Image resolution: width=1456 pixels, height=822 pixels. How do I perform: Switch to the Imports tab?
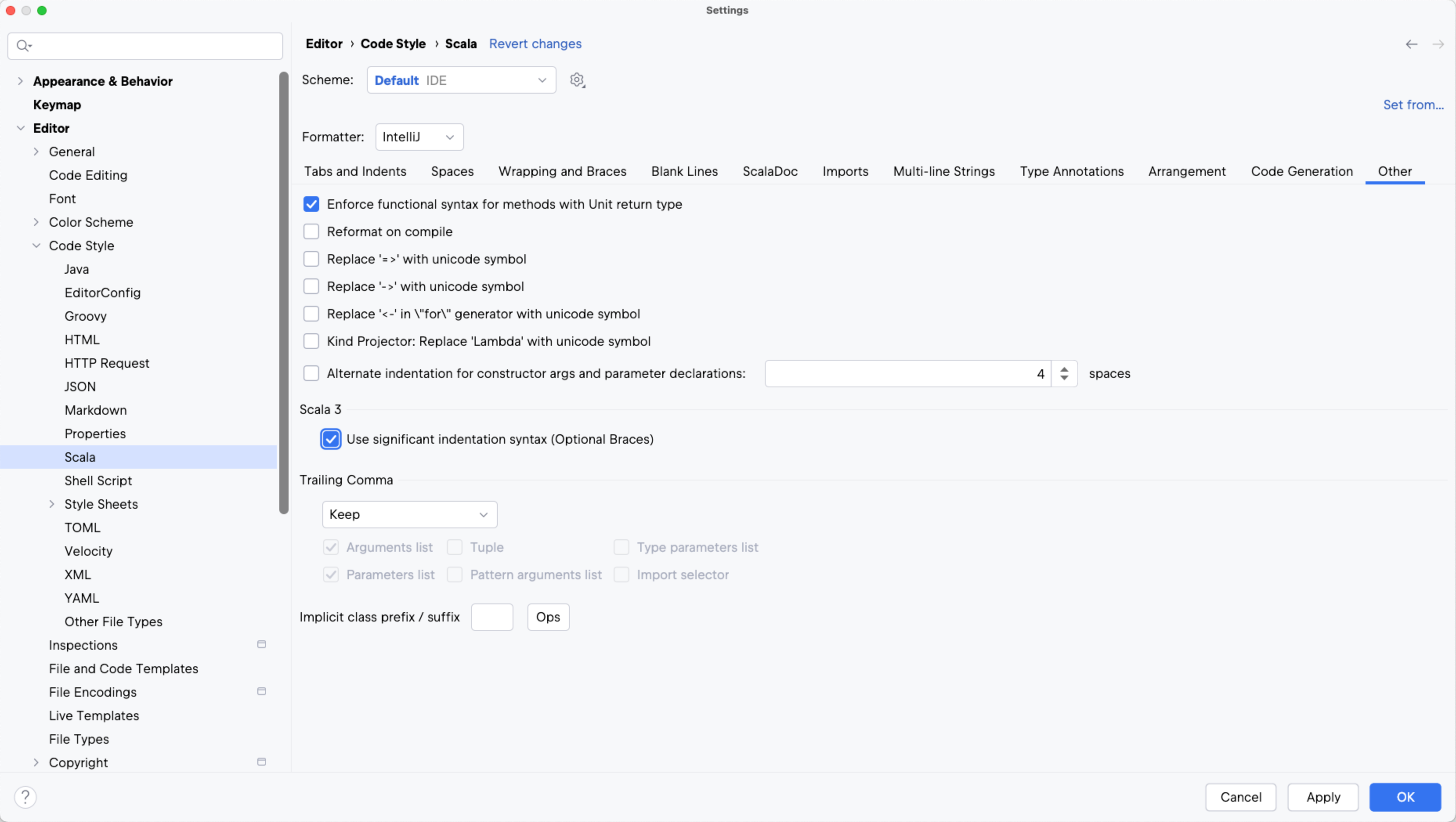[x=845, y=171]
